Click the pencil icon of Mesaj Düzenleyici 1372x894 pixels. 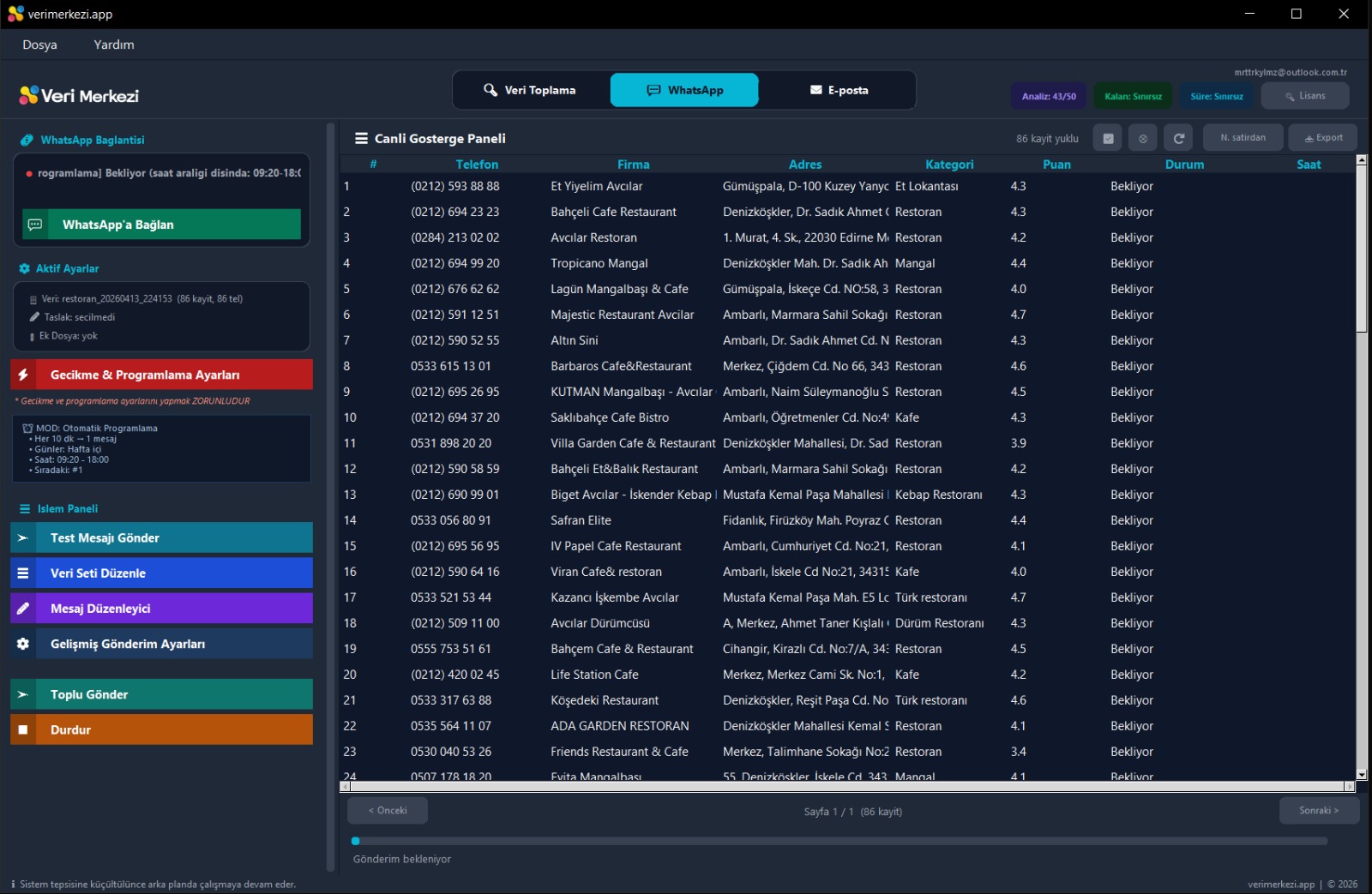[x=23, y=609]
